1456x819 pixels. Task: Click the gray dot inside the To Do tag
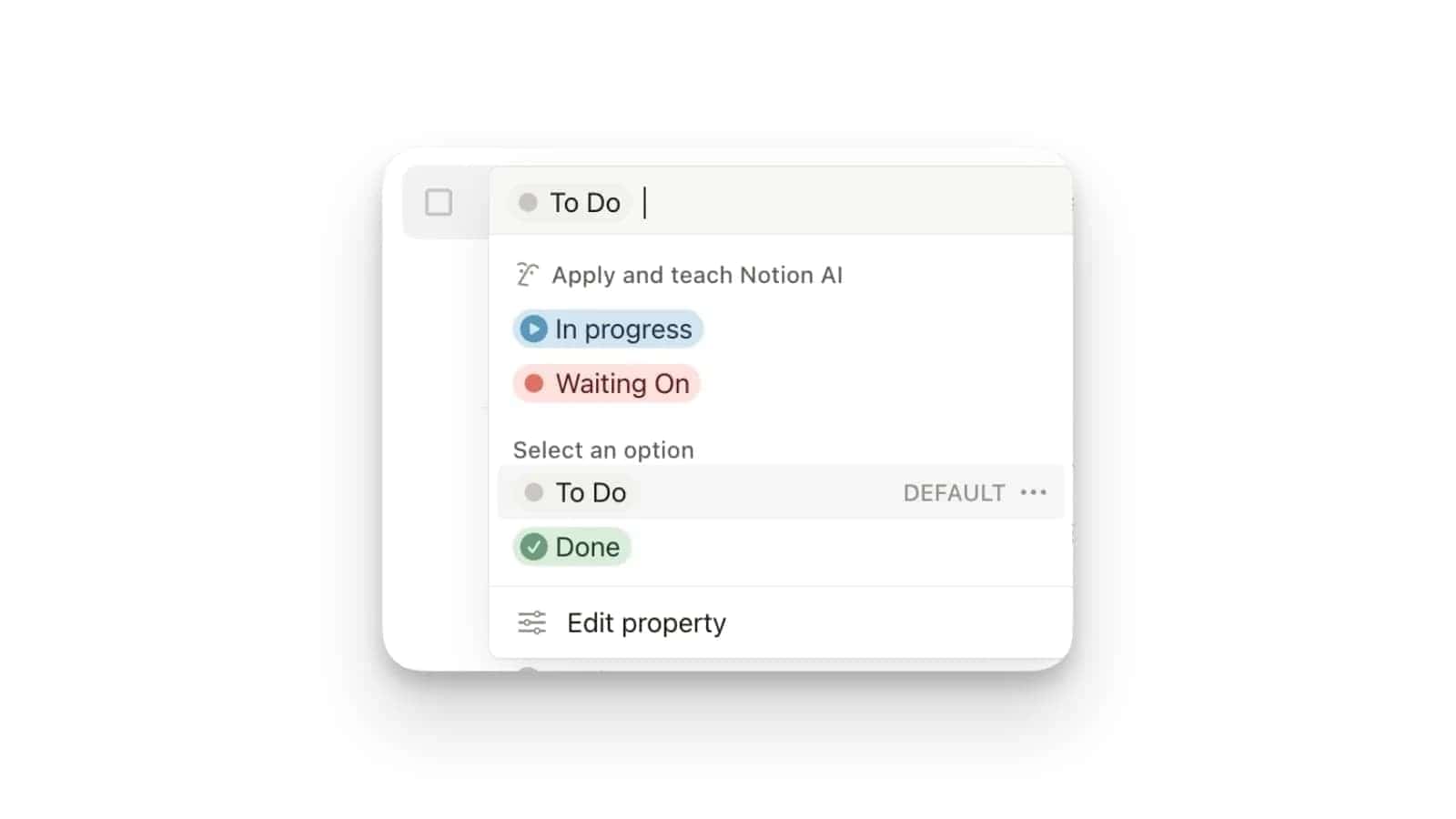(x=529, y=203)
